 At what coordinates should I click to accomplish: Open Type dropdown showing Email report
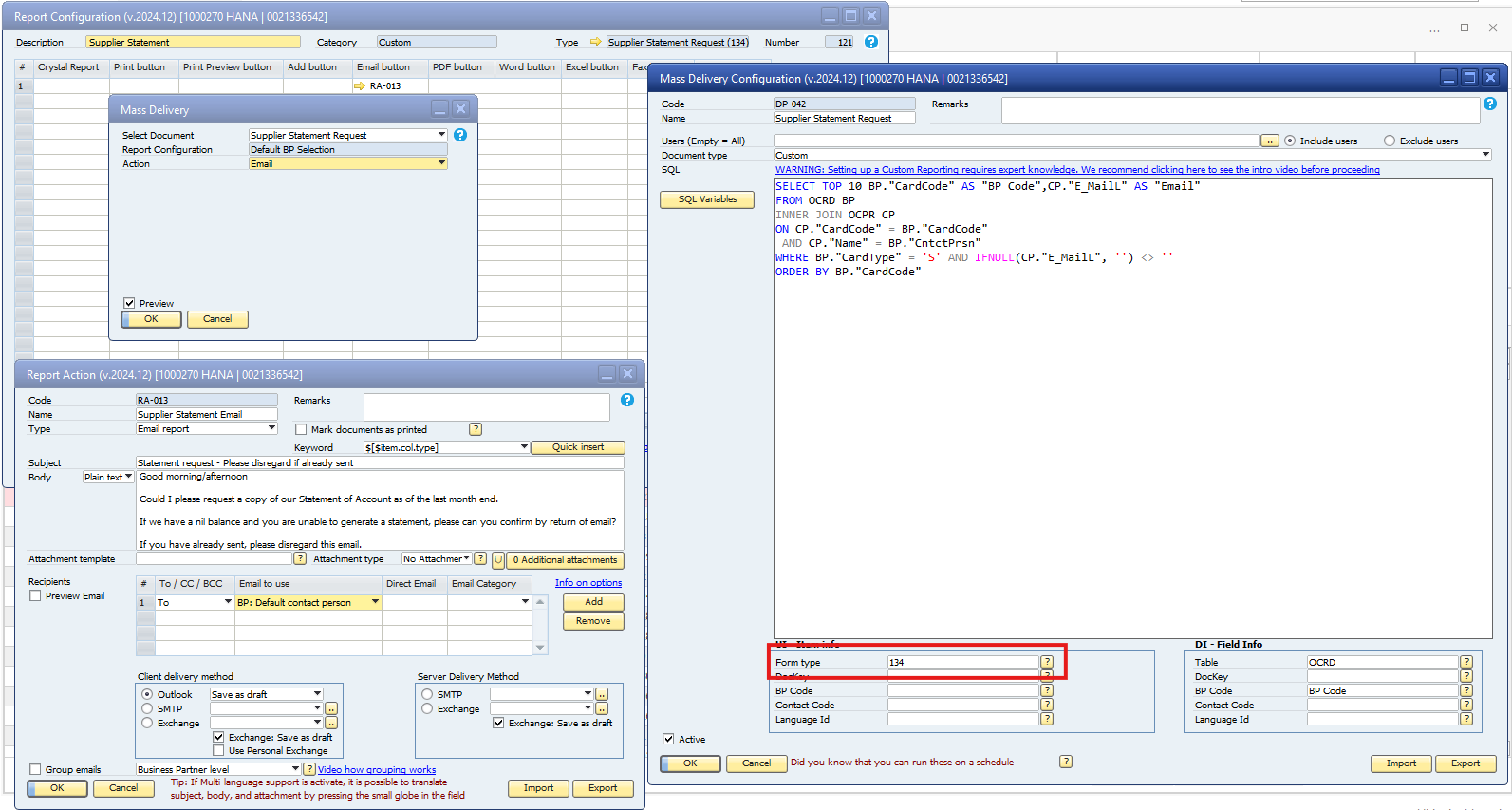point(271,428)
